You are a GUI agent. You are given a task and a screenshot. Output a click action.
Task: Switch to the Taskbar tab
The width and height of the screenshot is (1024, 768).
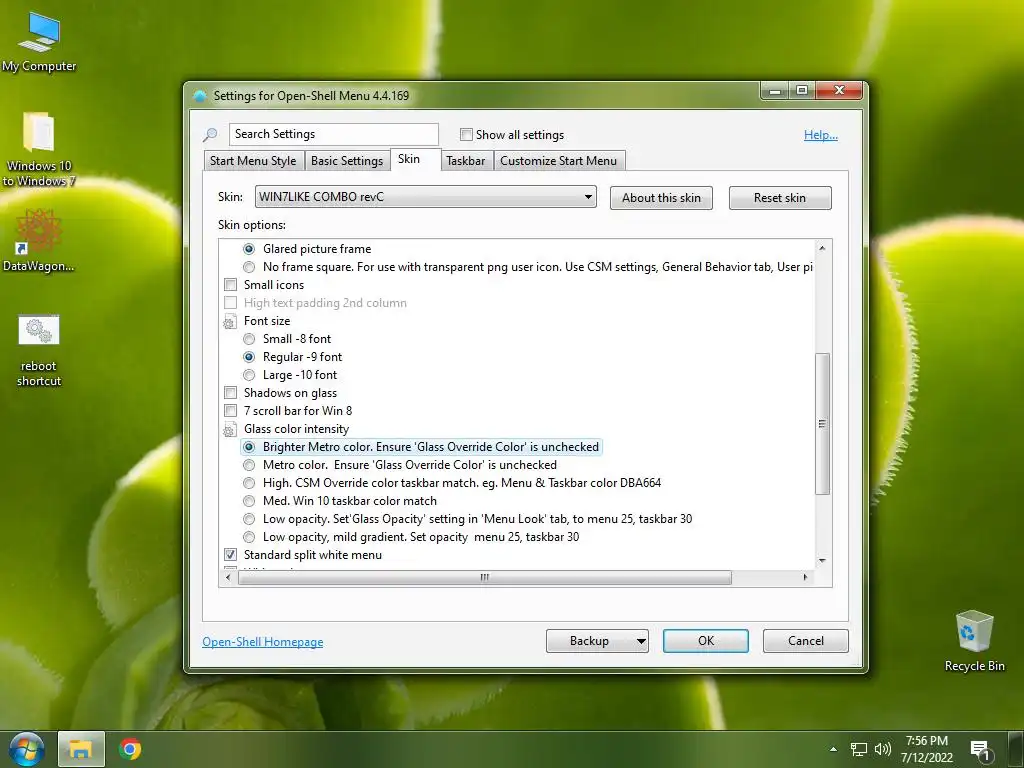[x=466, y=161]
